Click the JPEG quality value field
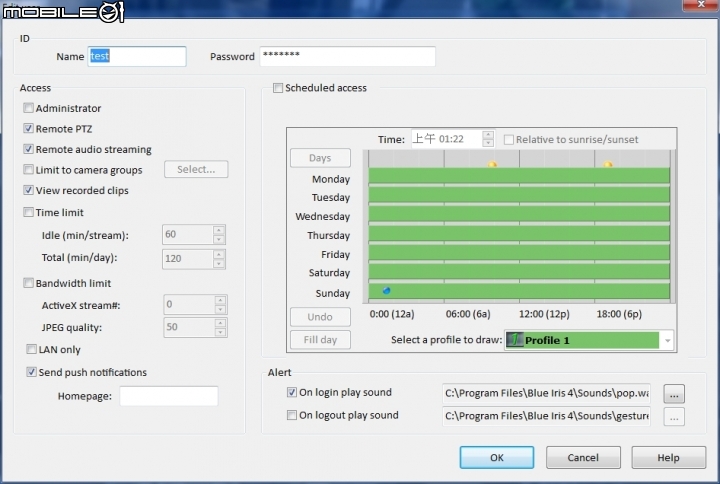 [189, 327]
